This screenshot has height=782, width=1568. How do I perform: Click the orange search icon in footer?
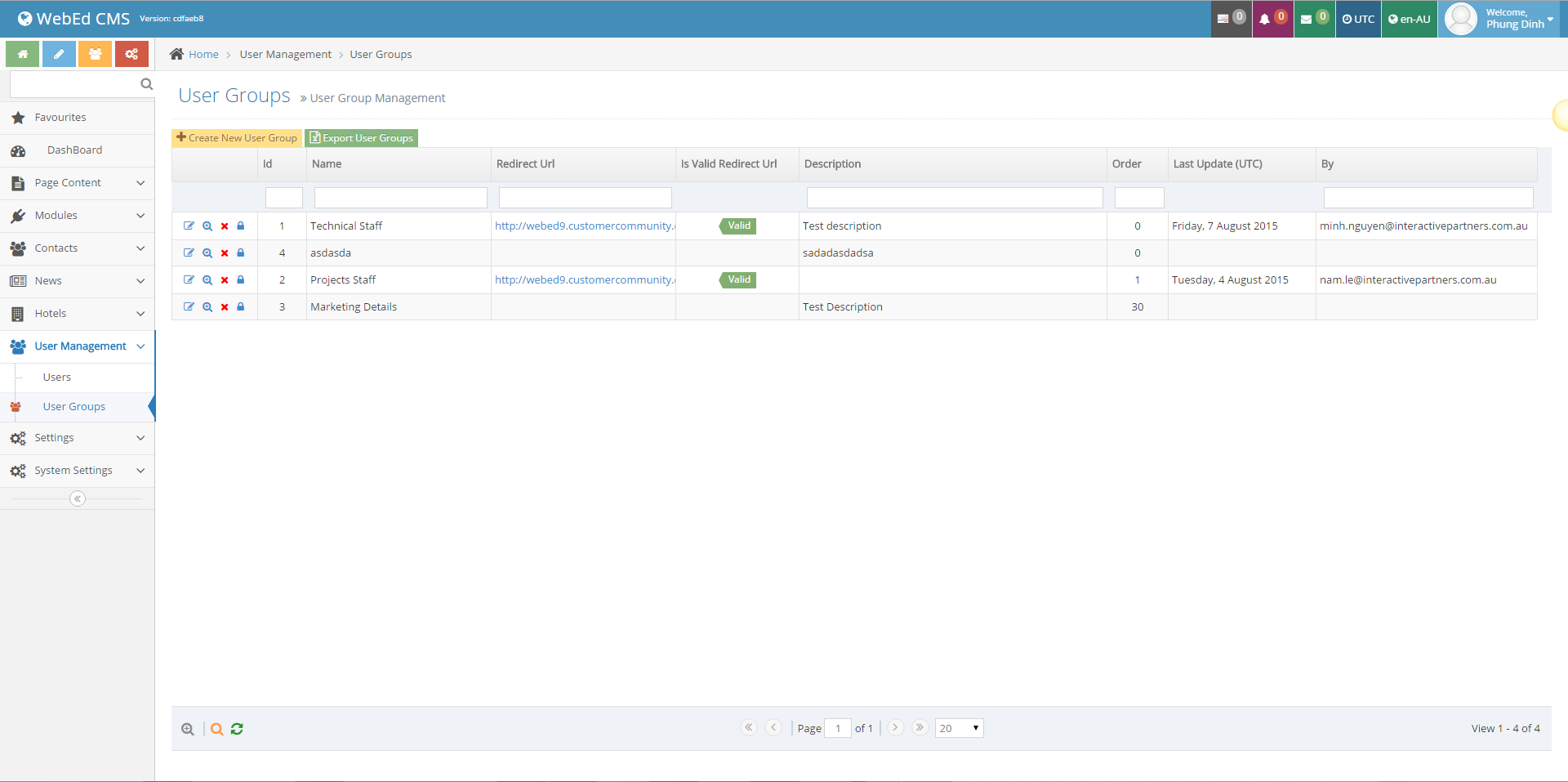(216, 729)
